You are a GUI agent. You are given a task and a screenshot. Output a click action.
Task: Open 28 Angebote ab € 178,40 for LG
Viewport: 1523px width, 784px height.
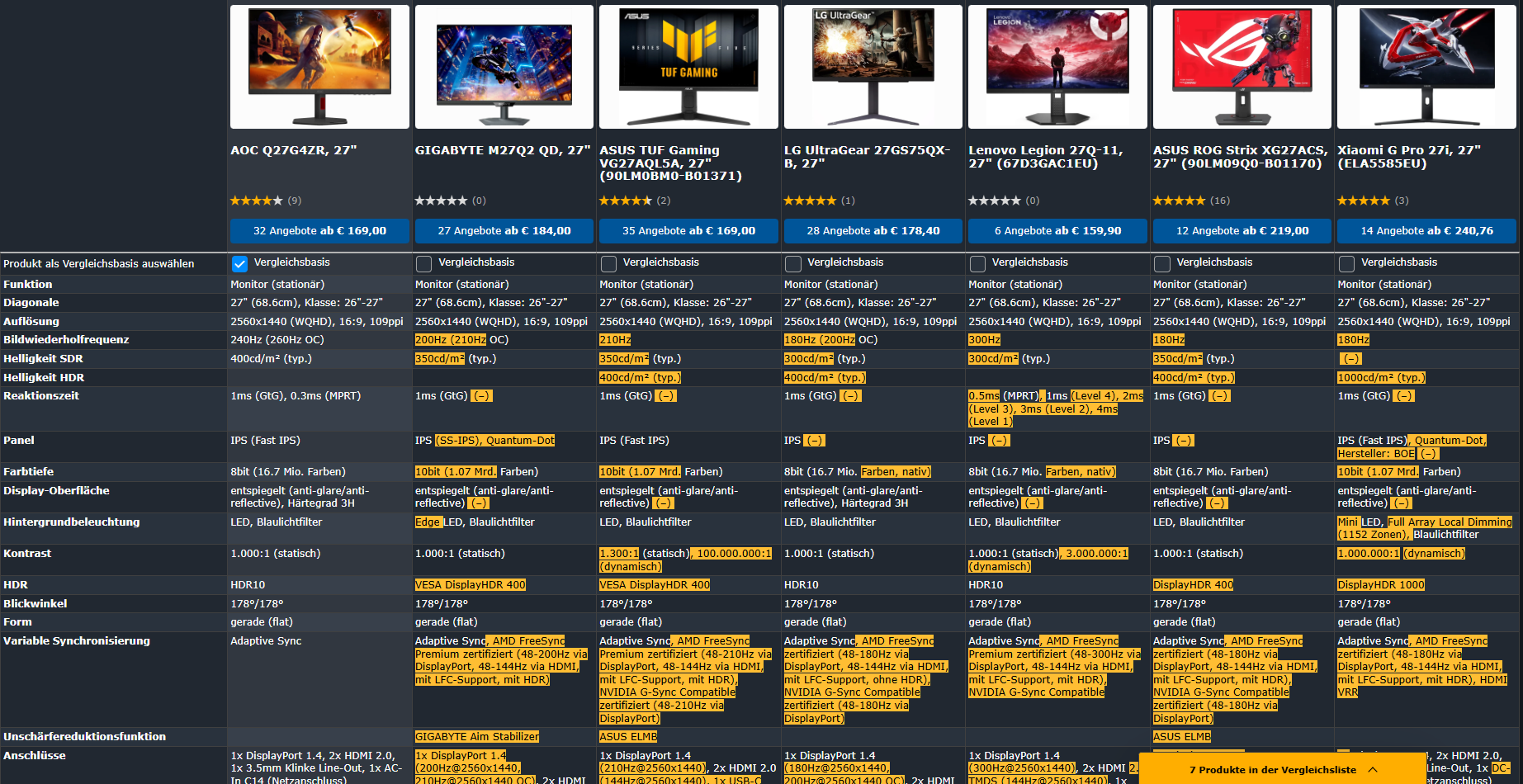(x=873, y=231)
